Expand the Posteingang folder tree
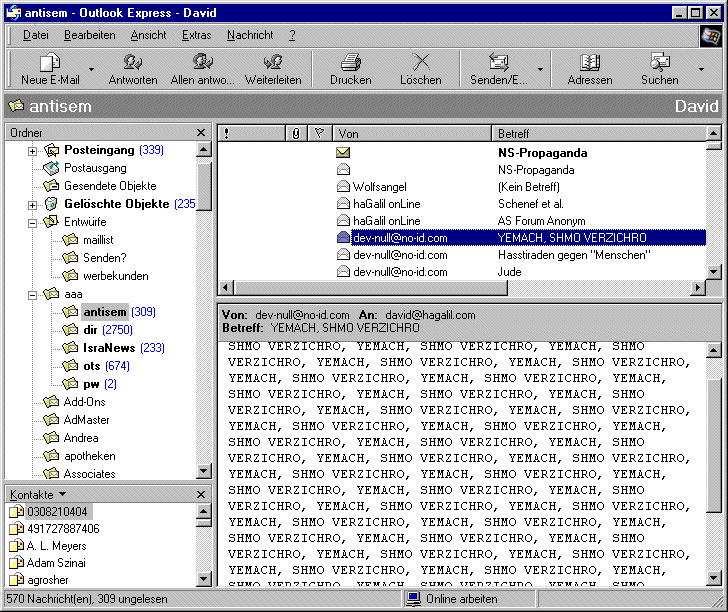The height and width of the screenshot is (612, 728). tap(32, 151)
